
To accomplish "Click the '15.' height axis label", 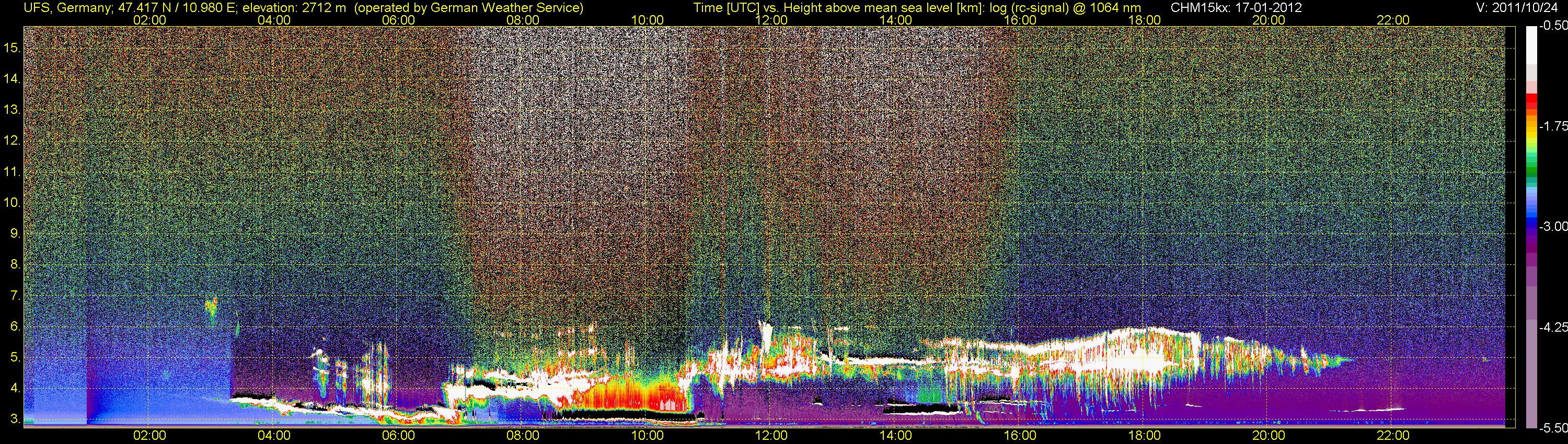I will coord(12,48).
